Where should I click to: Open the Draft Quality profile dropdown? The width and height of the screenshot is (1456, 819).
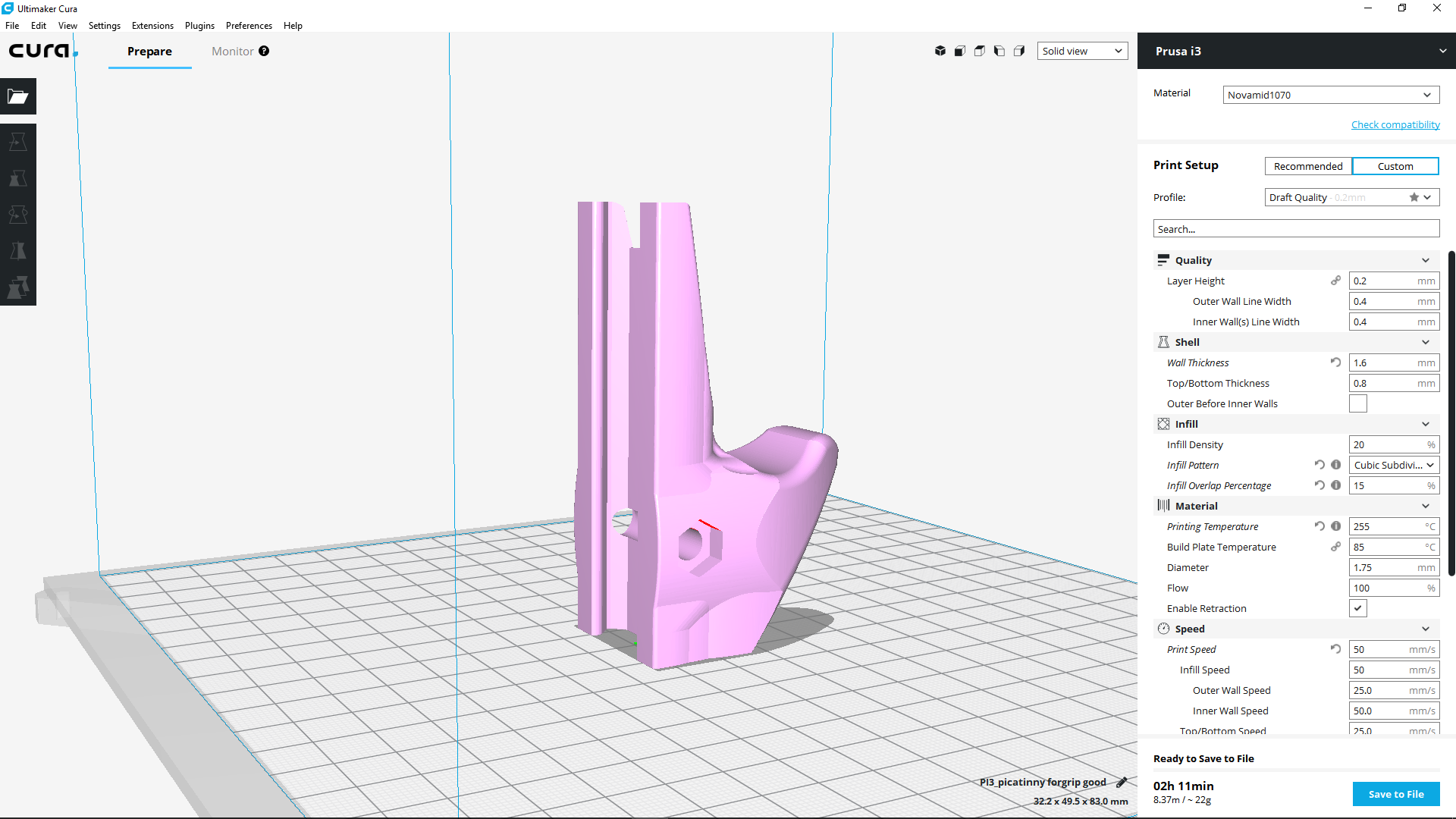click(1352, 197)
